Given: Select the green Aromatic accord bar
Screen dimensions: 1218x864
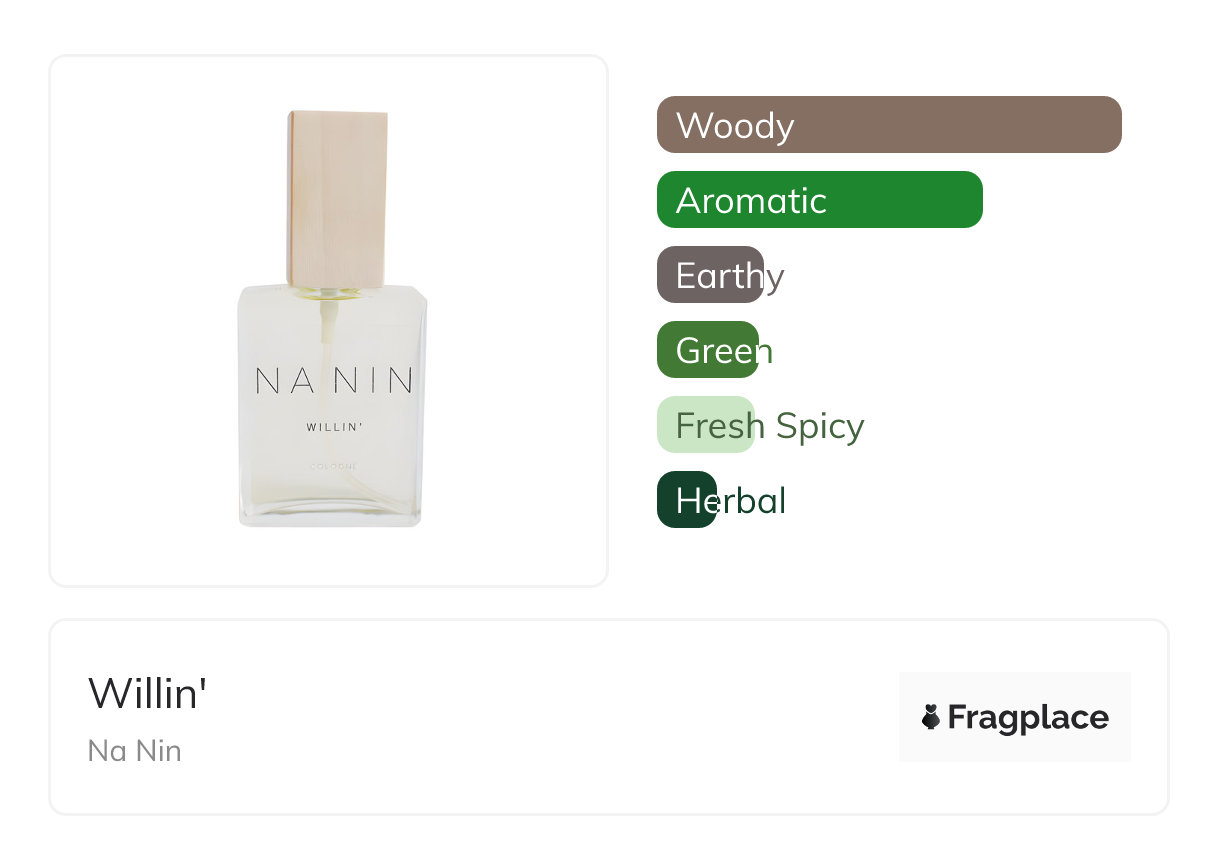Looking at the screenshot, I should (x=819, y=200).
